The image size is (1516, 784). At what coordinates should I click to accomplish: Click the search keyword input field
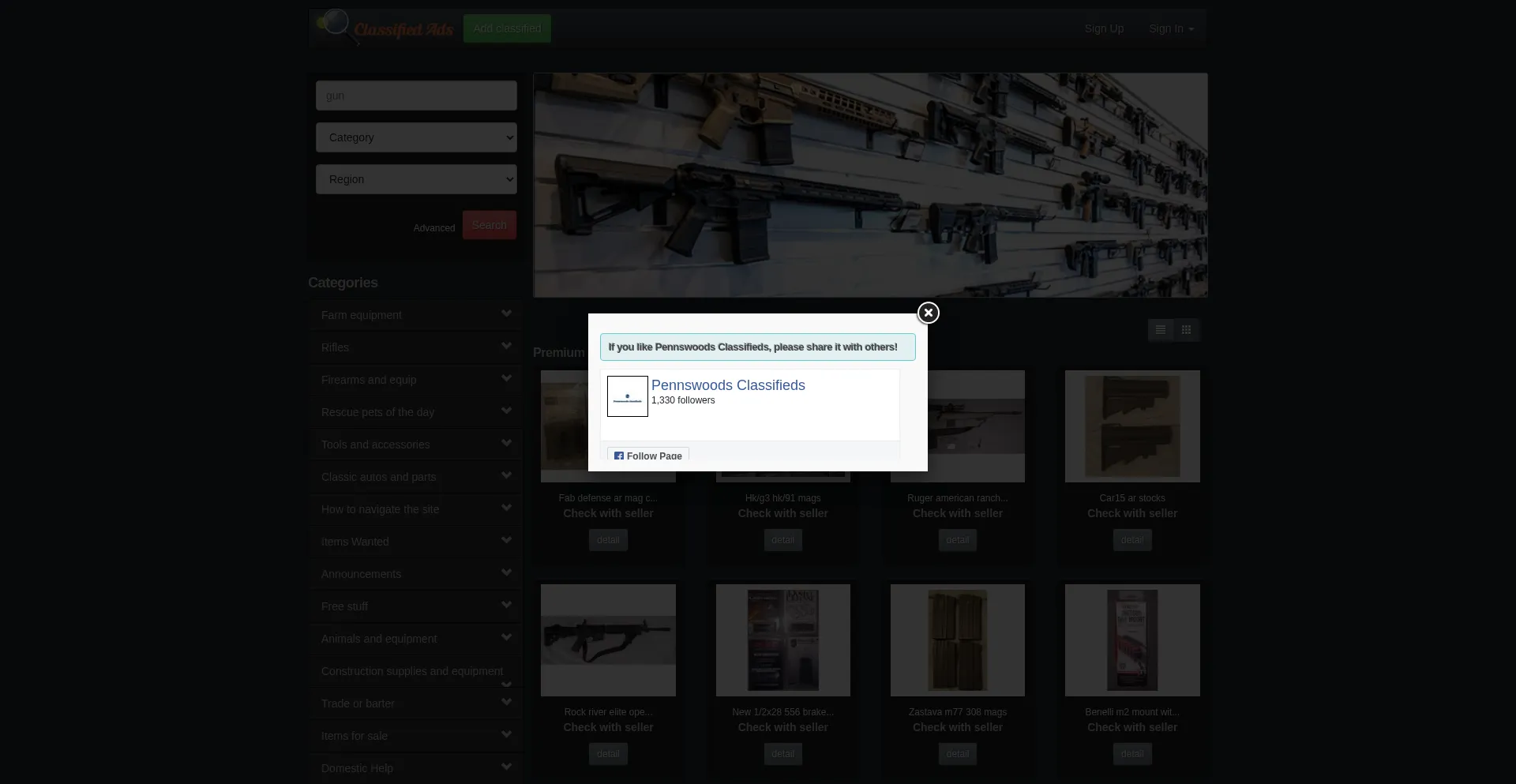(416, 96)
